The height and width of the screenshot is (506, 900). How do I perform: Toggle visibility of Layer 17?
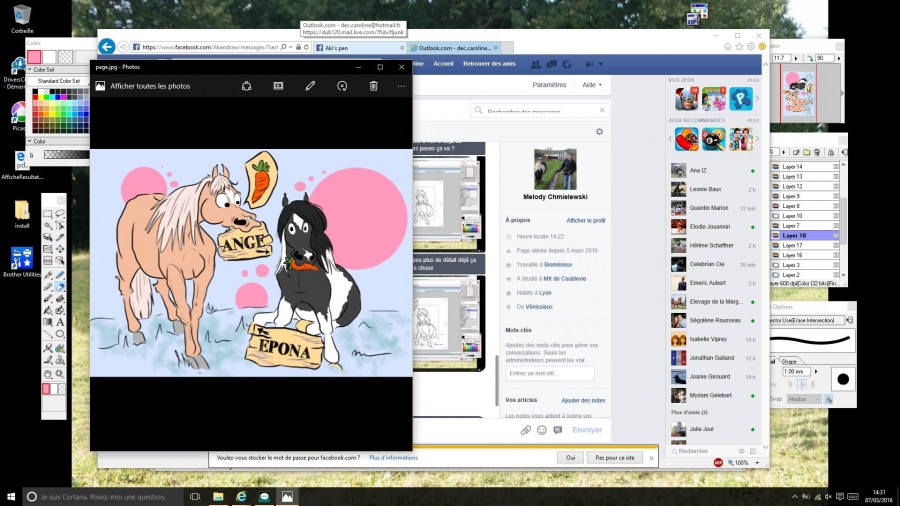tap(775, 245)
